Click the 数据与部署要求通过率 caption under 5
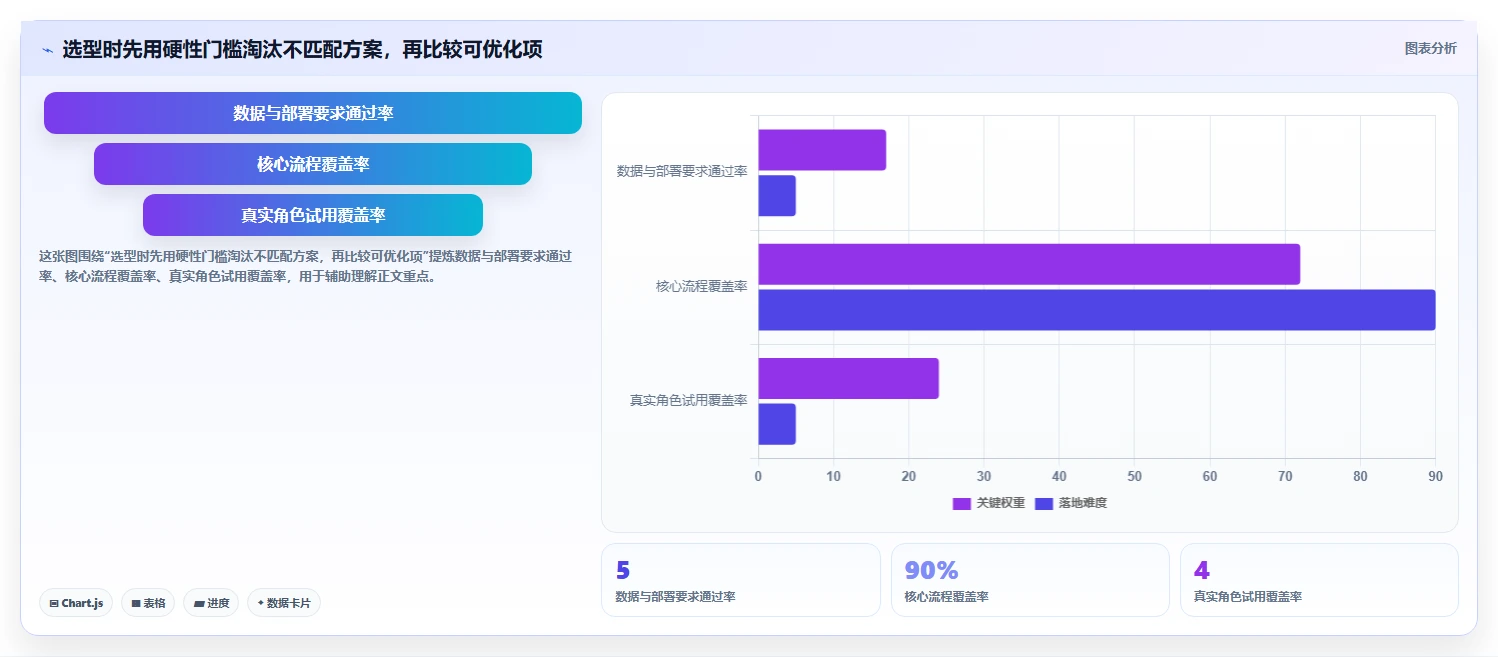The height and width of the screenshot is (657, 1498). coord(675,597)
